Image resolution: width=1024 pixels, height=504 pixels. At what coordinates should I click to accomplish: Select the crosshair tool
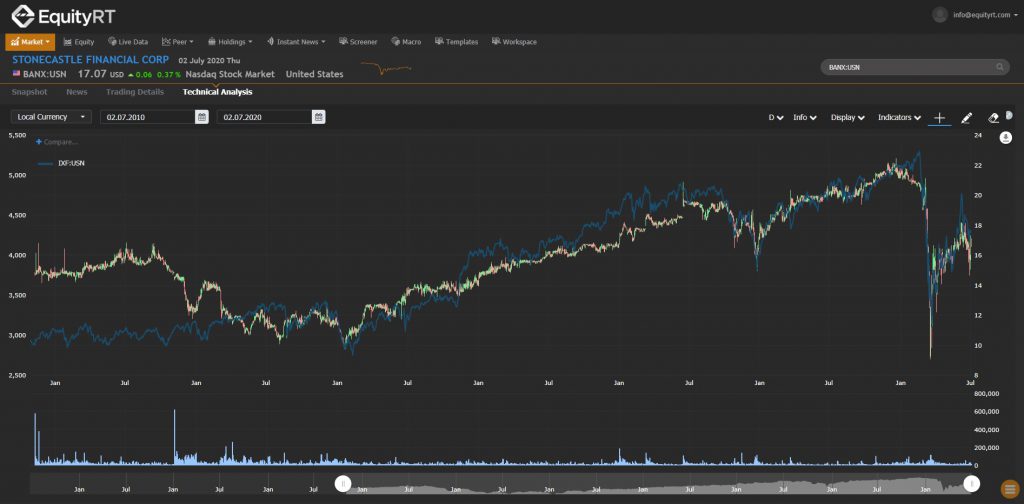click(x=939, y=118)
